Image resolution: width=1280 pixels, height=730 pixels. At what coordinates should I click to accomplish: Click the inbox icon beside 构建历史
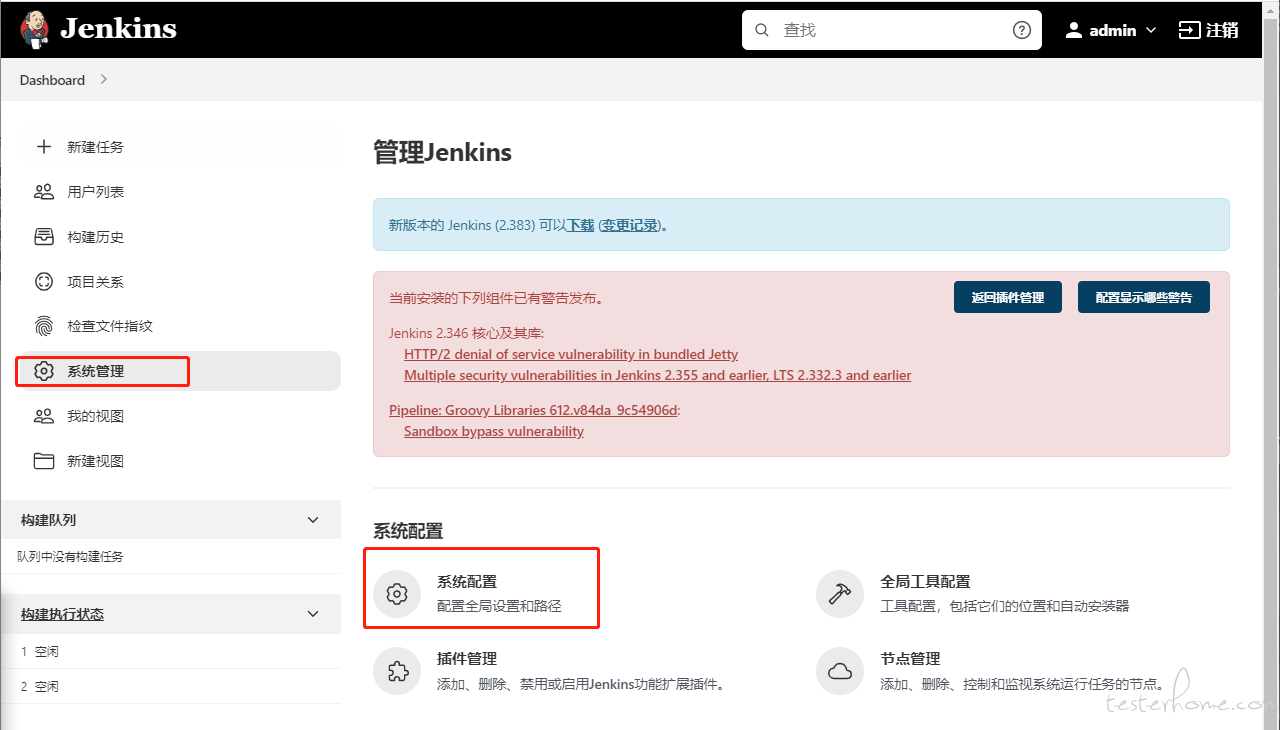pos(44,237)
